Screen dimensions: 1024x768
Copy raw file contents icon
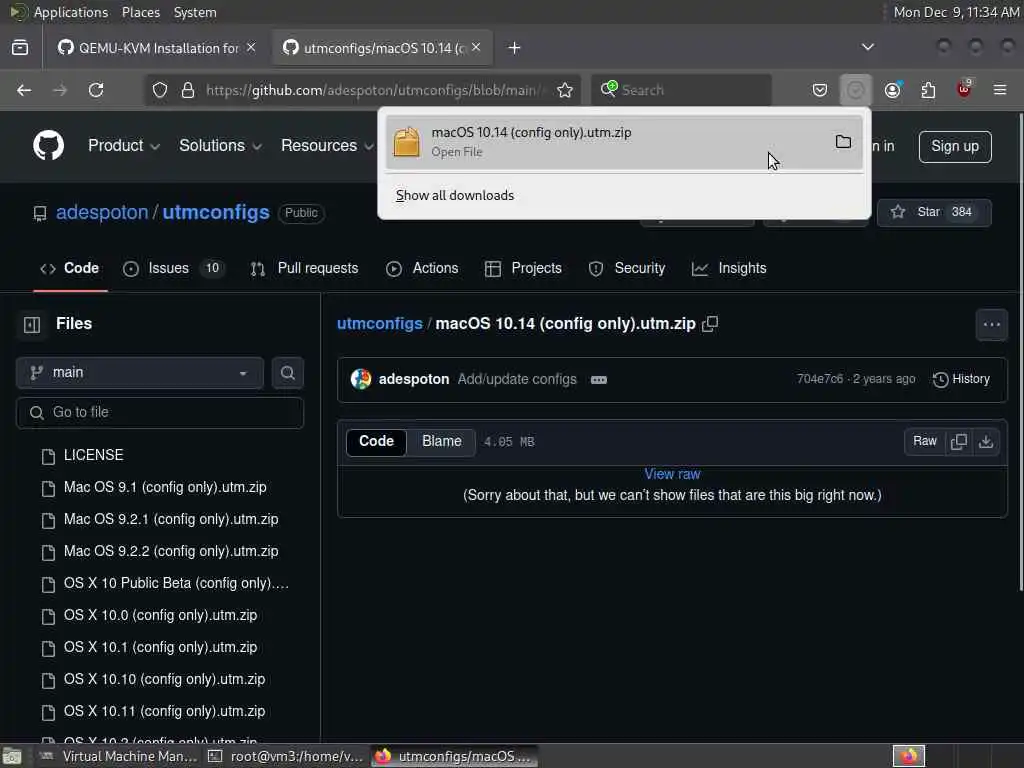point(959,442)
